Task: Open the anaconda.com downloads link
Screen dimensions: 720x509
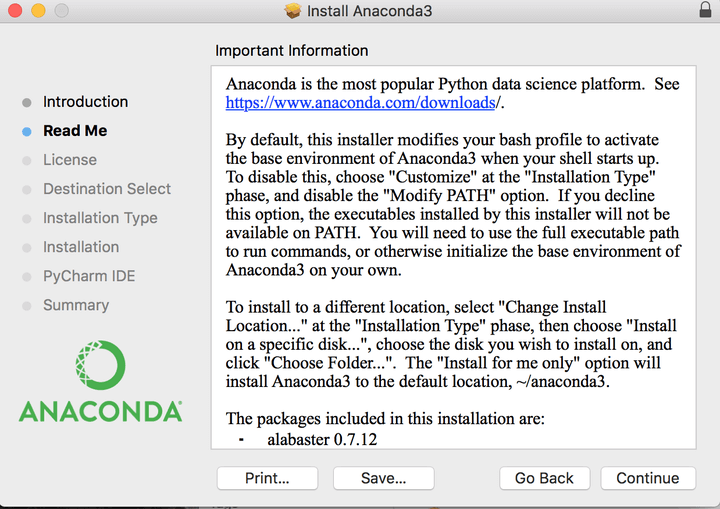Action: point(360,102)
